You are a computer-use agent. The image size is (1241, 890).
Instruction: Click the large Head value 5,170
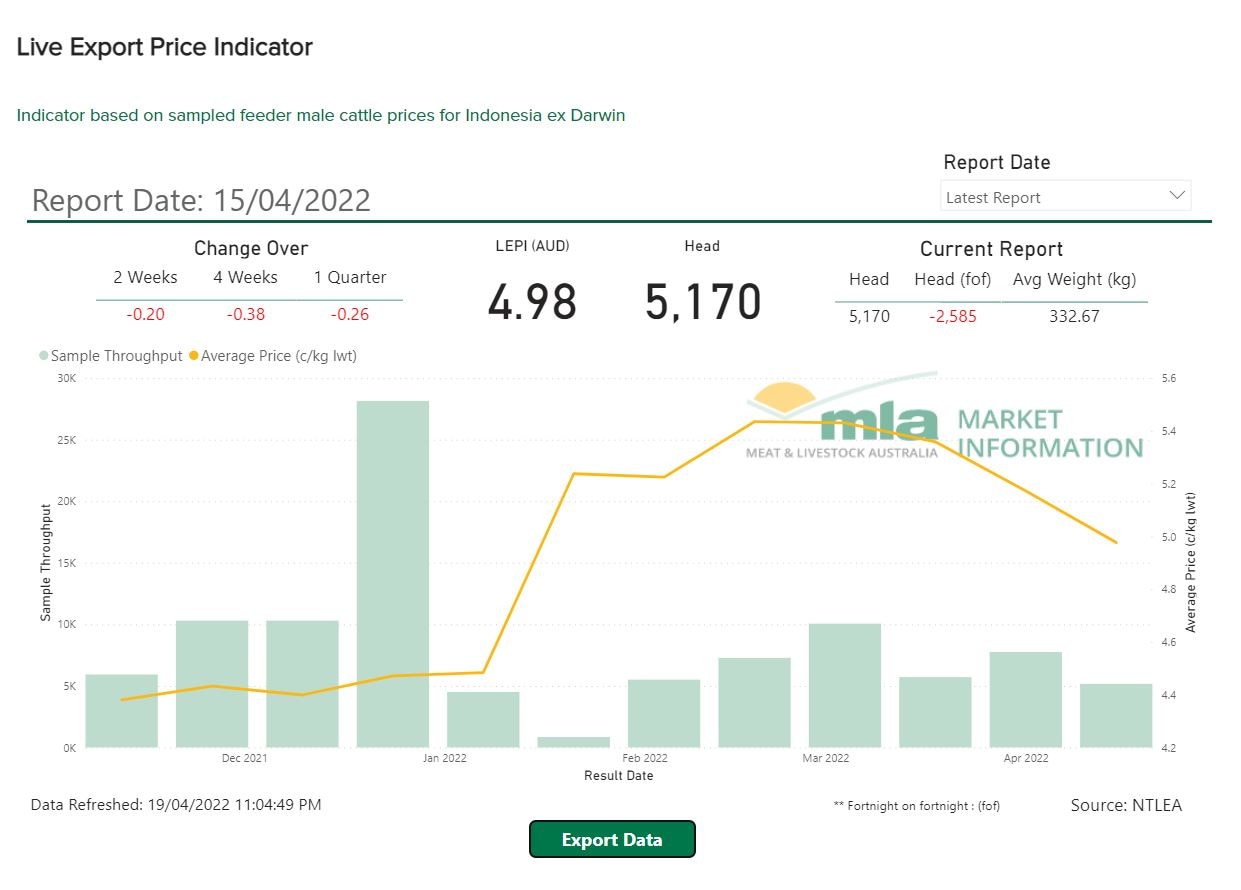(702, 303)
